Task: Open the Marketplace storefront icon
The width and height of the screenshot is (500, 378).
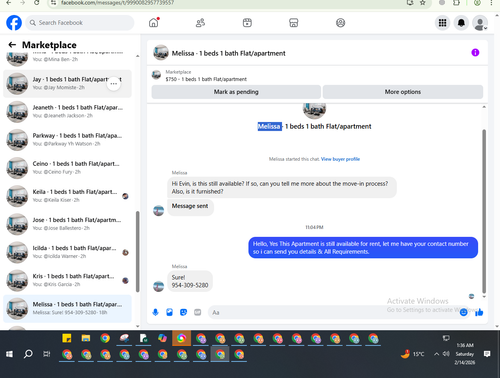Action: point(293,23)
